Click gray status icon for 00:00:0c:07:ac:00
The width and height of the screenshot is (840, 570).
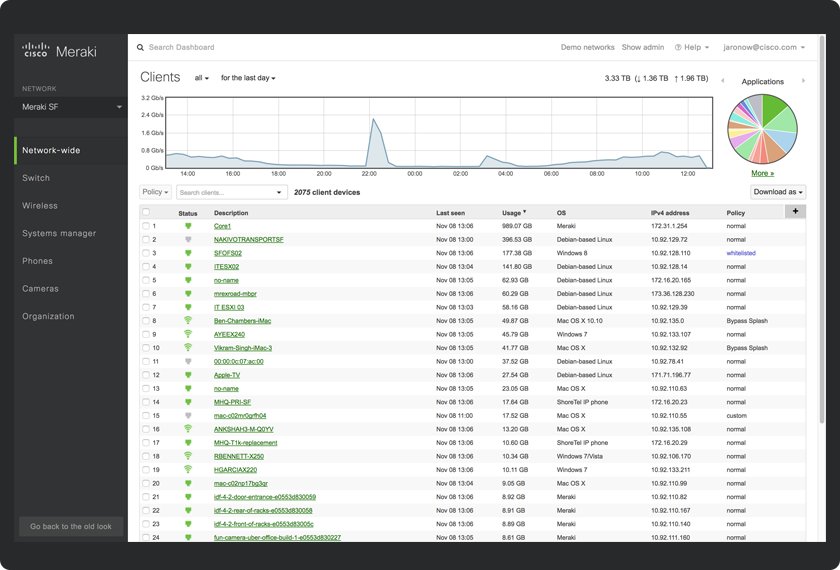point(188,362)
